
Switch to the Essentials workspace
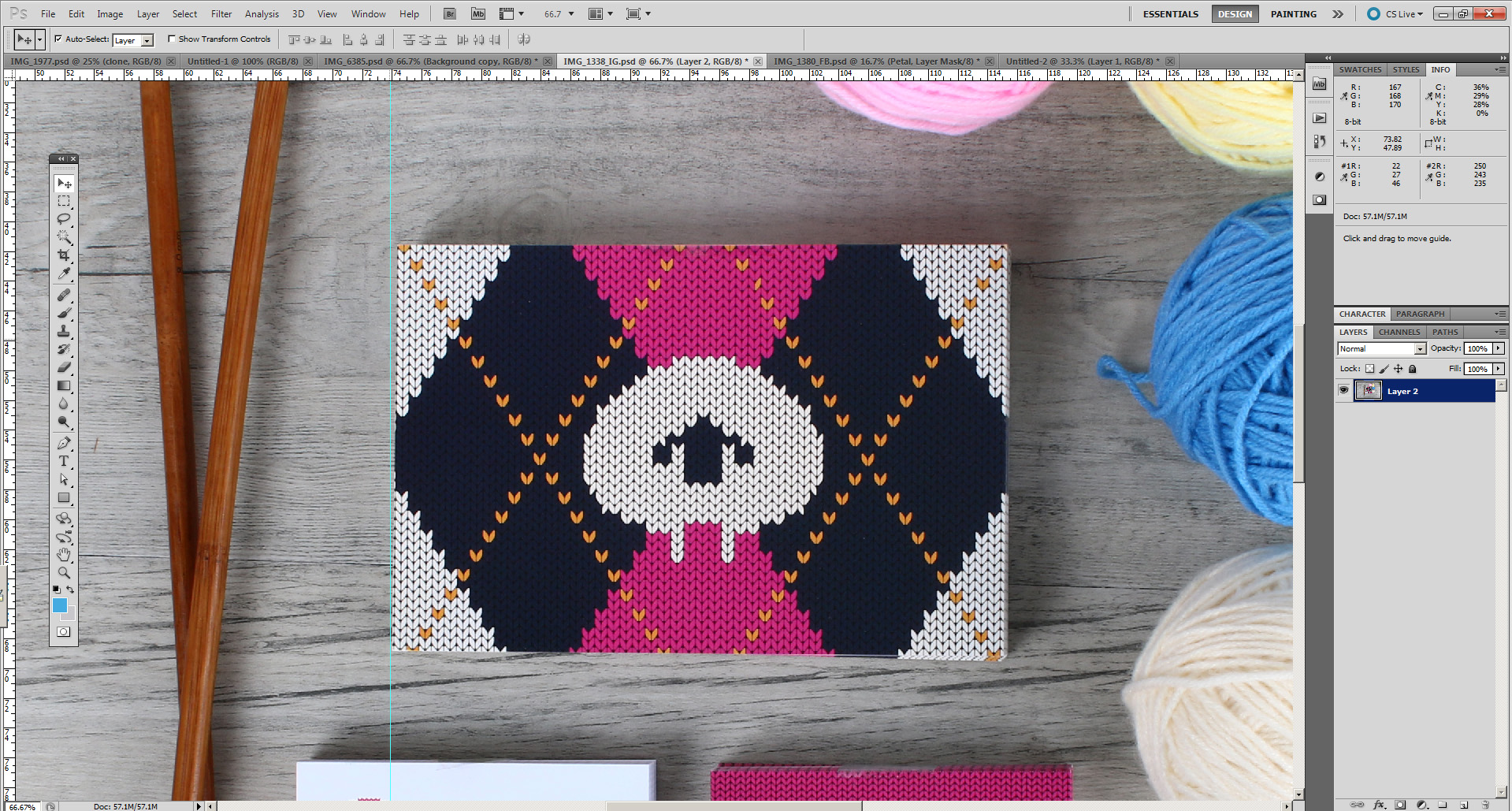point(1170,14)
